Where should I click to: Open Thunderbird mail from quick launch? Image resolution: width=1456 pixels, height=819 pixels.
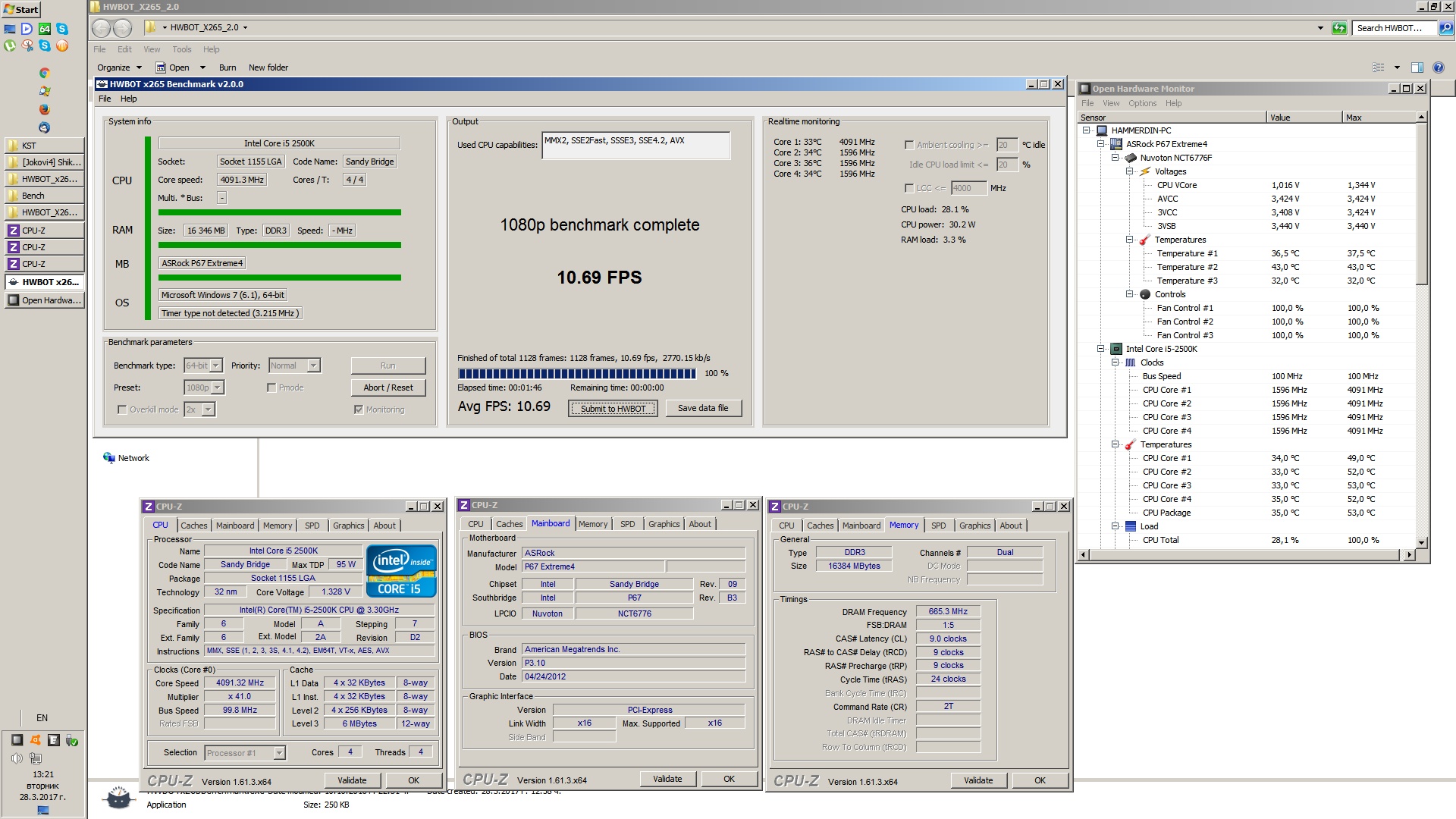click(x=44, y=127)
